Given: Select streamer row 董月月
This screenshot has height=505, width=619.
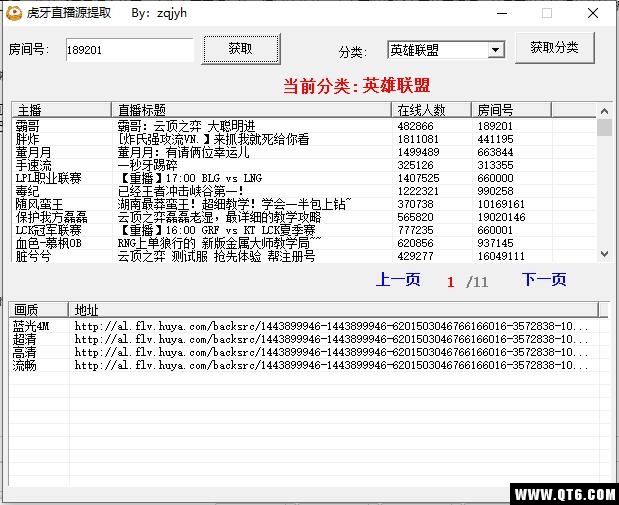Looking at the screenshot, I should click(x=304, y=152).
